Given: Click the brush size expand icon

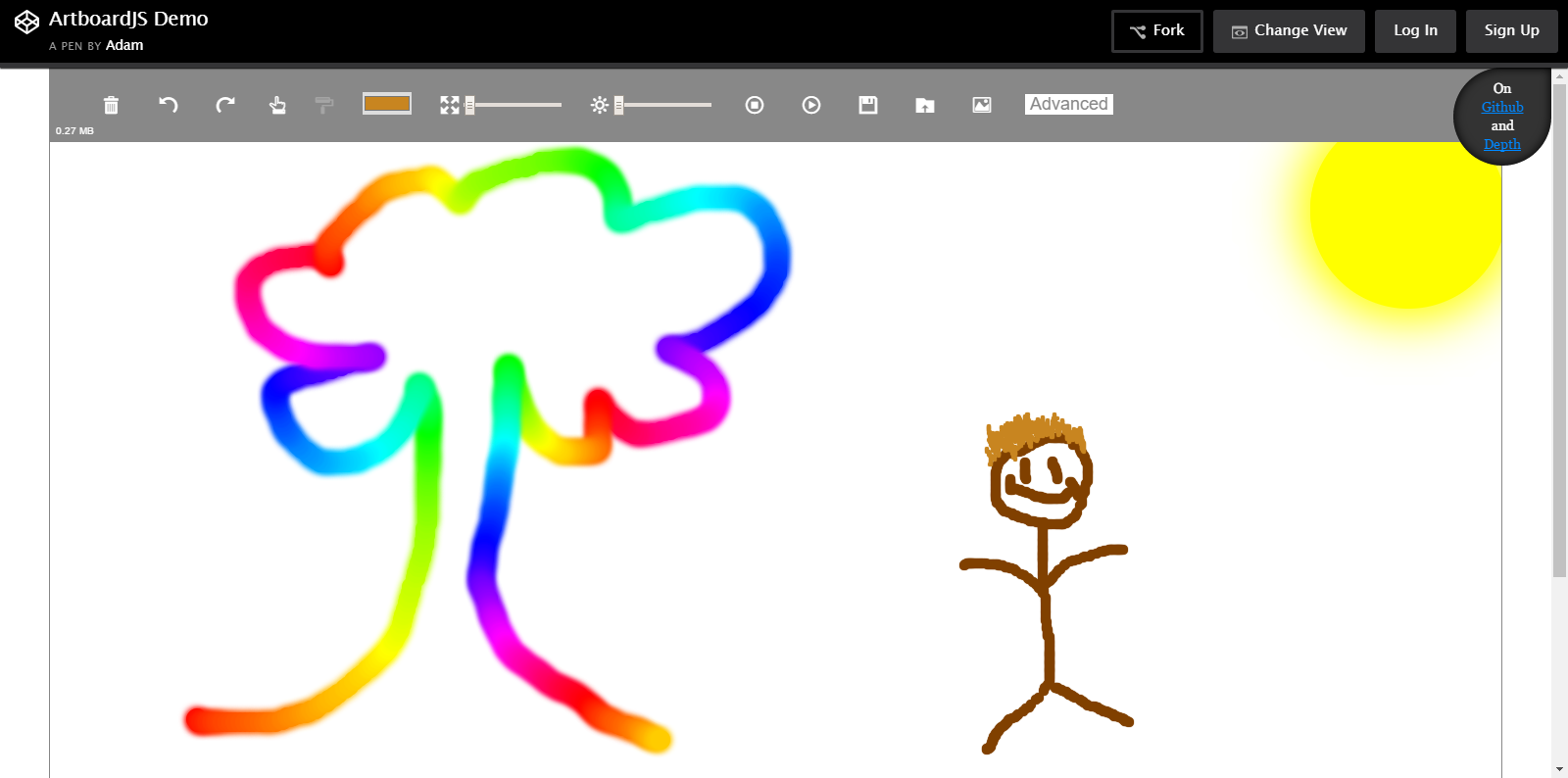Looking at the screenshot, I should click(x=449, y=105).
